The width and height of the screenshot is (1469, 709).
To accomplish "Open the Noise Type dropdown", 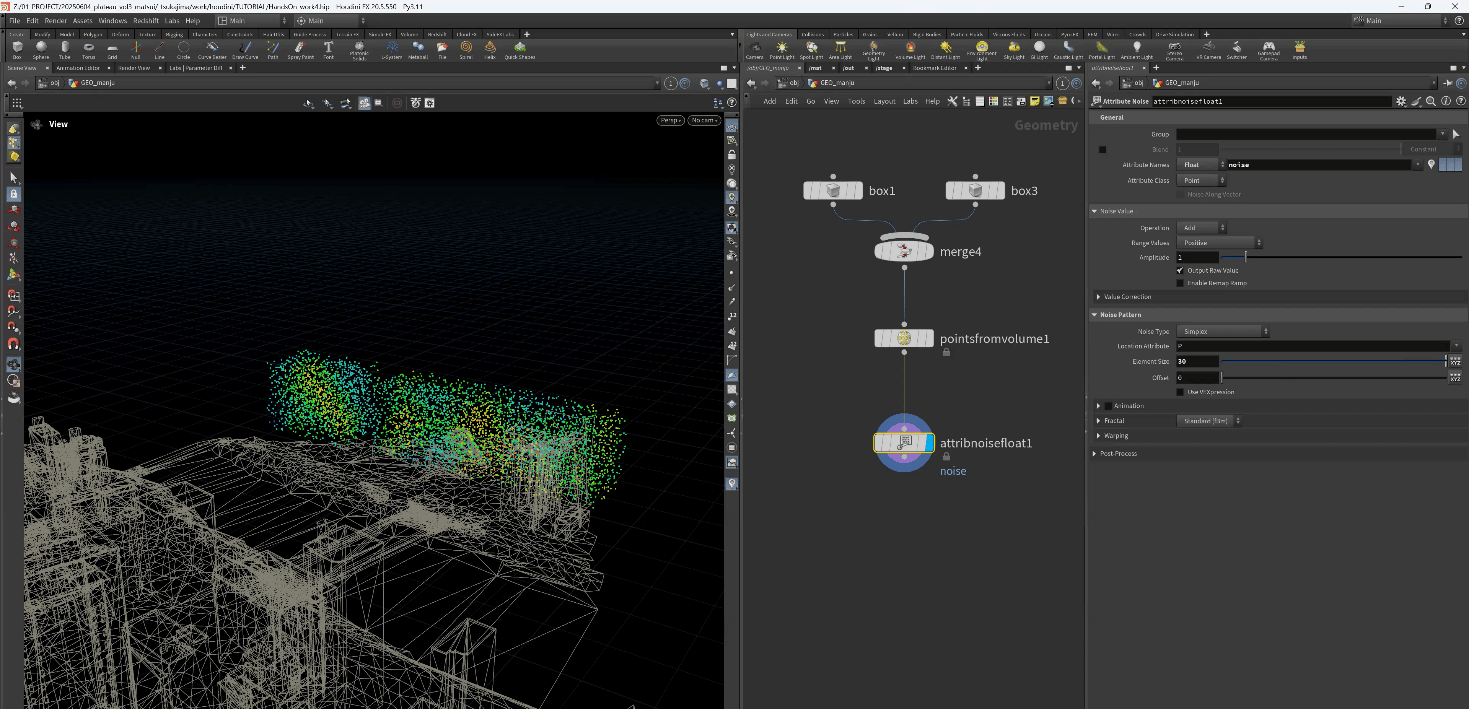I will point(1223,331).
